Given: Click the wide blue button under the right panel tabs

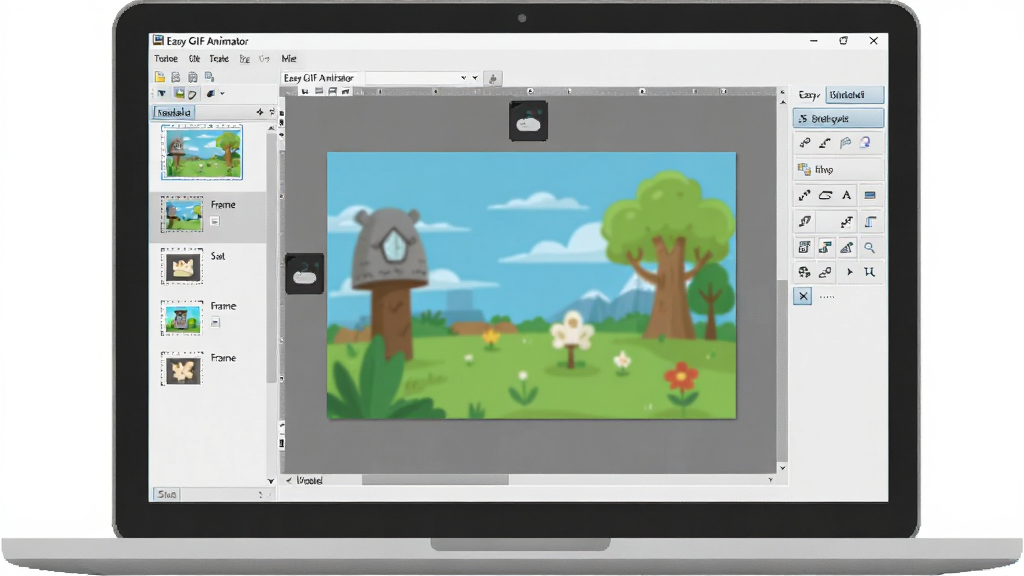Looking at the screenshot, I should click(x=839, y=118).
